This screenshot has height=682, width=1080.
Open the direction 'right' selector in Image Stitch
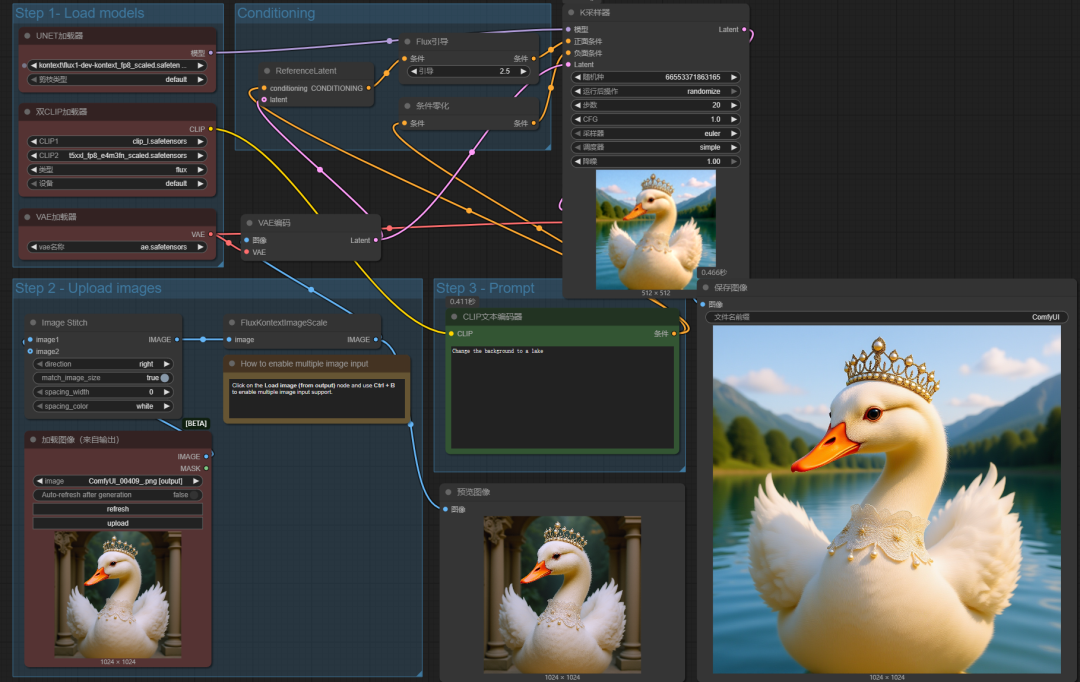(102, 364)
